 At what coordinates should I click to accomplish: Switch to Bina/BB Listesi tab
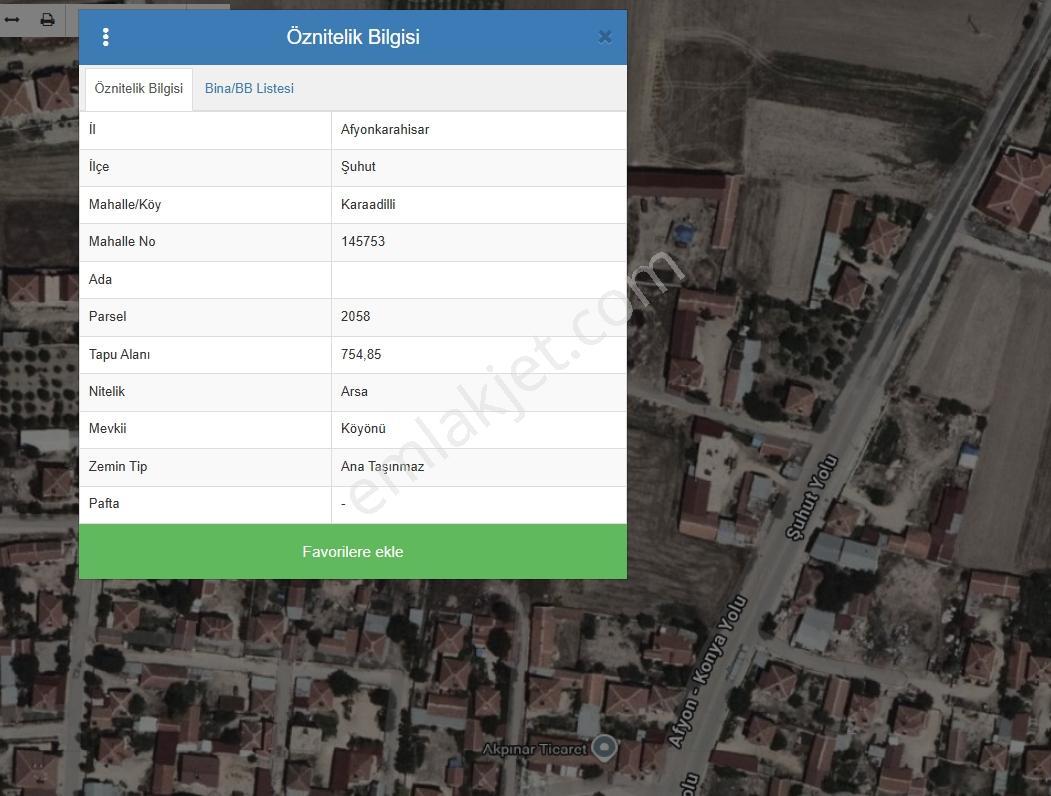(x=249, y=88)
